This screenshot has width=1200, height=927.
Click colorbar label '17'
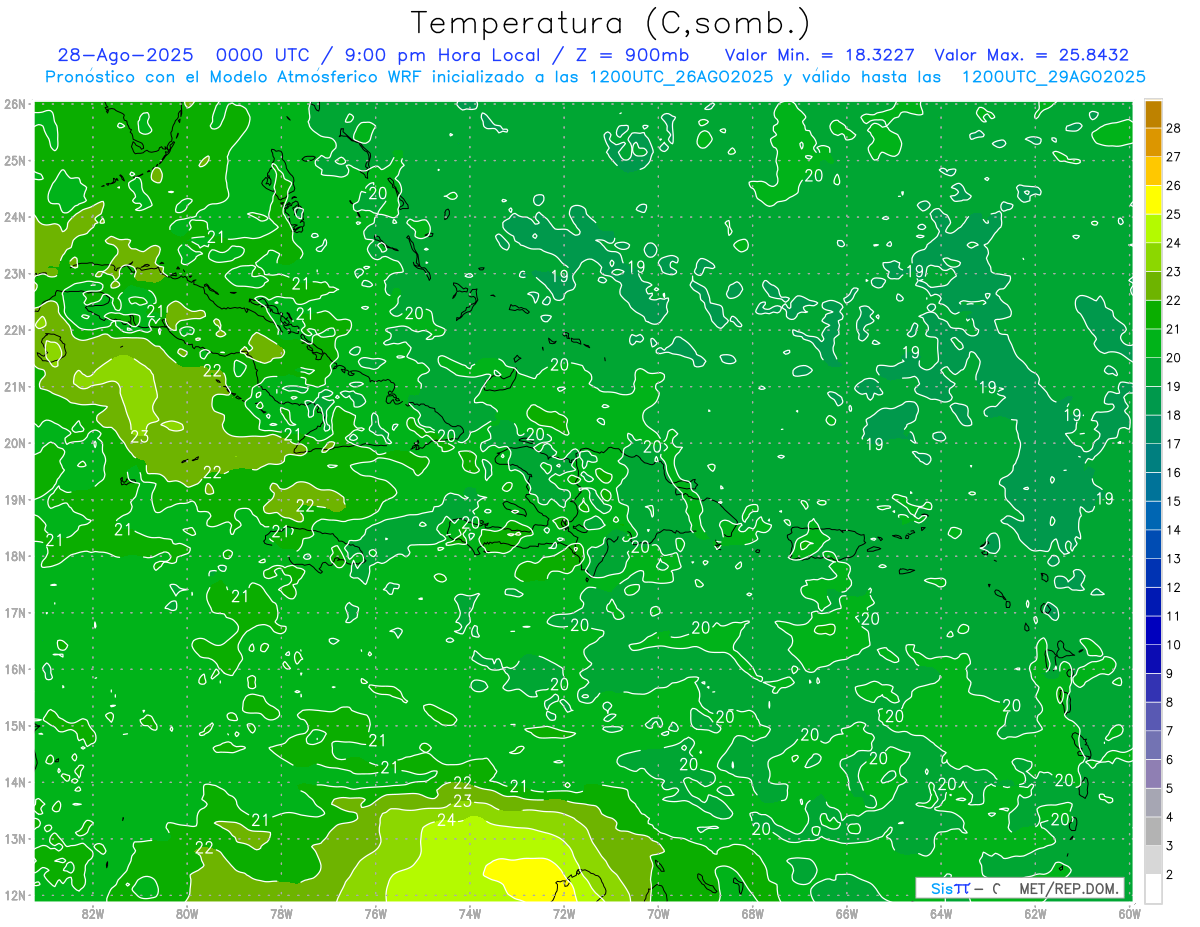click(1174, 444)
